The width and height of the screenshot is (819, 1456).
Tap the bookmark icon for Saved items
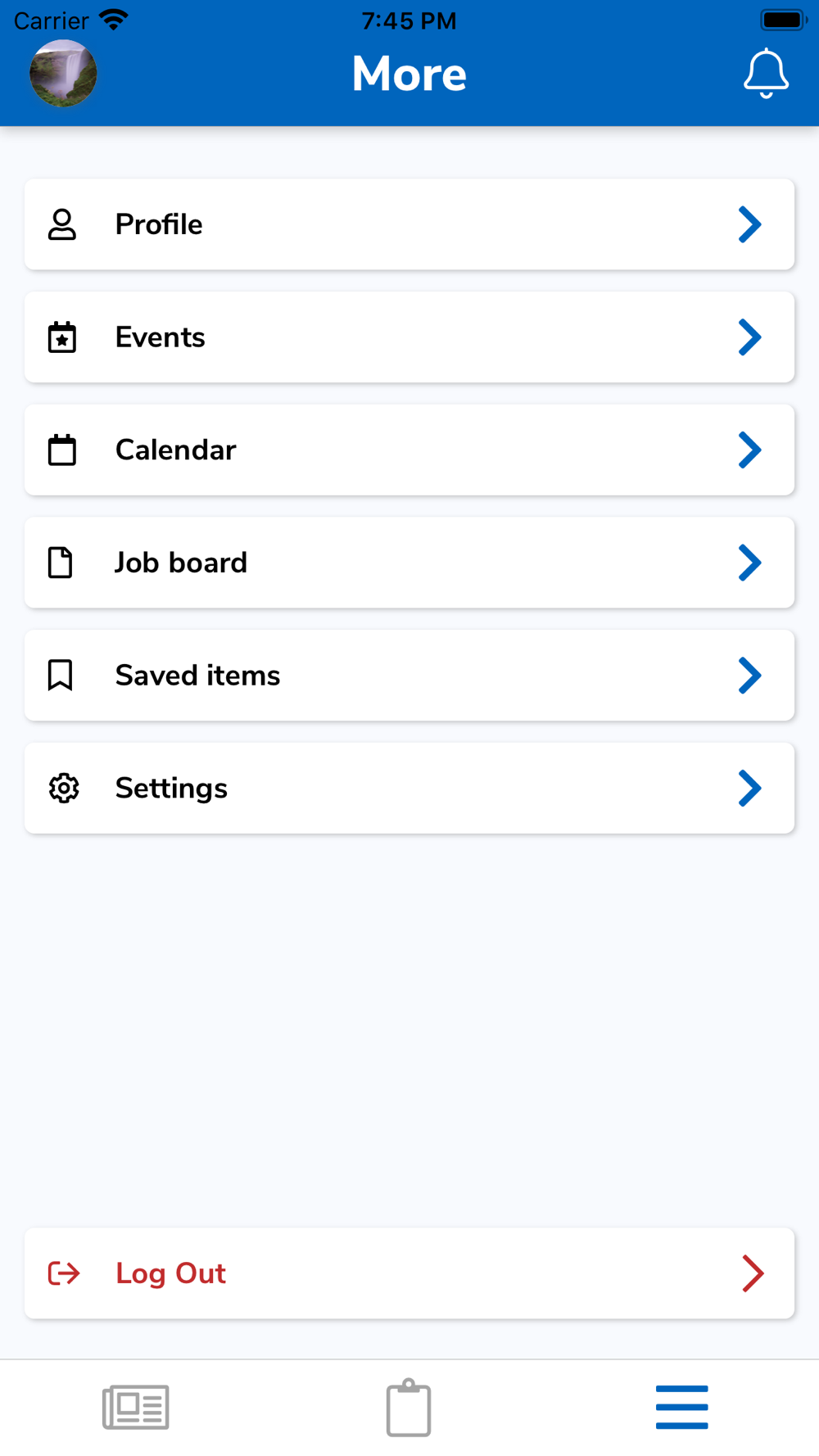pos(61,676)
